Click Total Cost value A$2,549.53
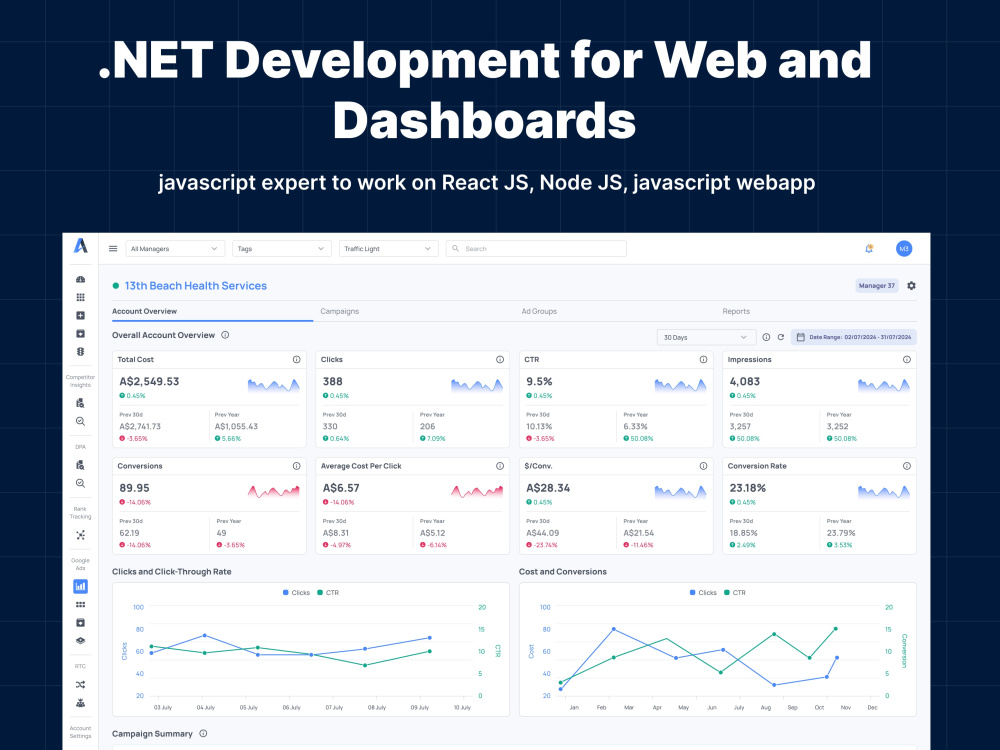Viewport: 1000px width, 750px height. coord(149,381)
